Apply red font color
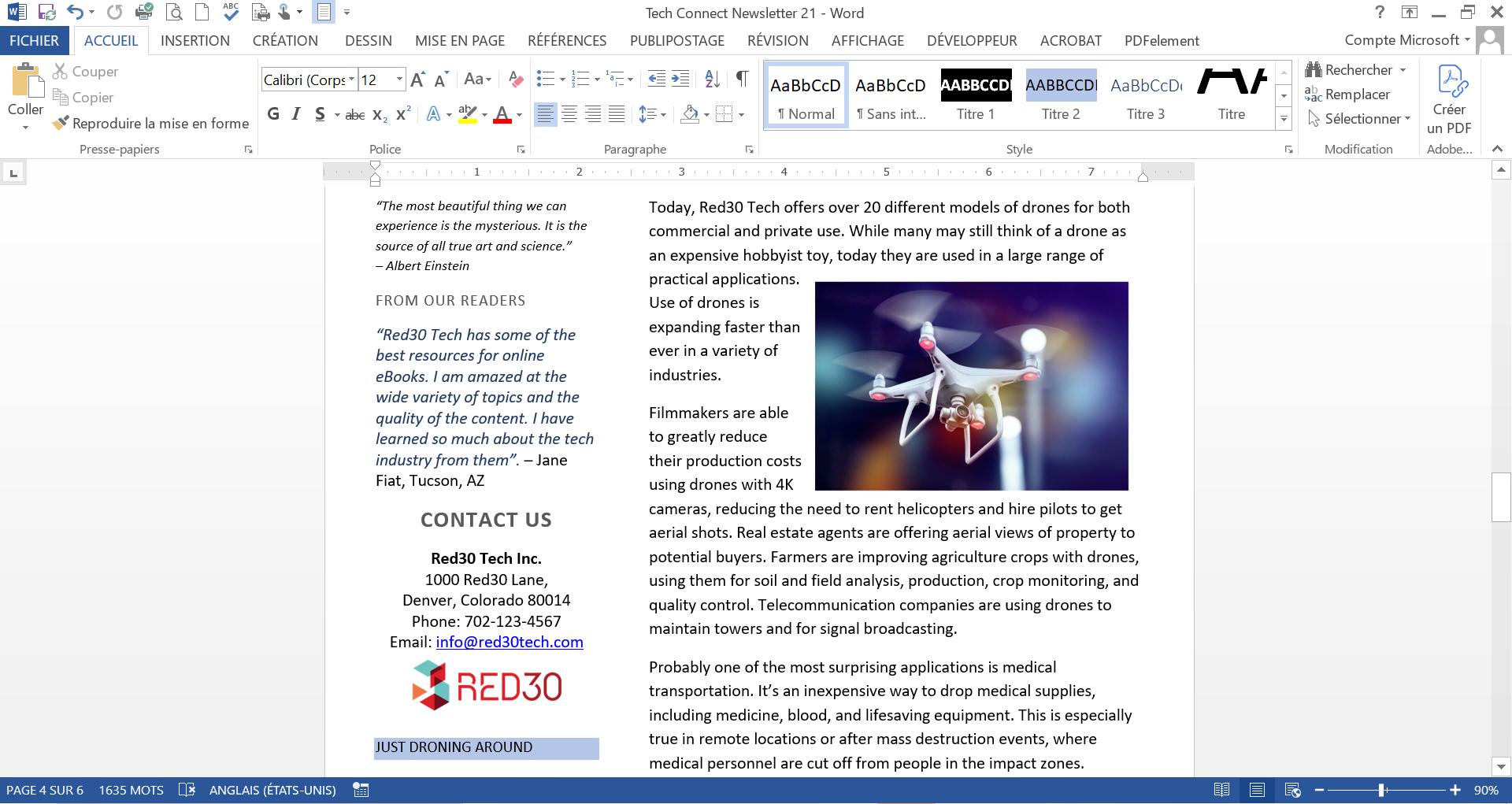The image size is (1512, 804). 502,115
